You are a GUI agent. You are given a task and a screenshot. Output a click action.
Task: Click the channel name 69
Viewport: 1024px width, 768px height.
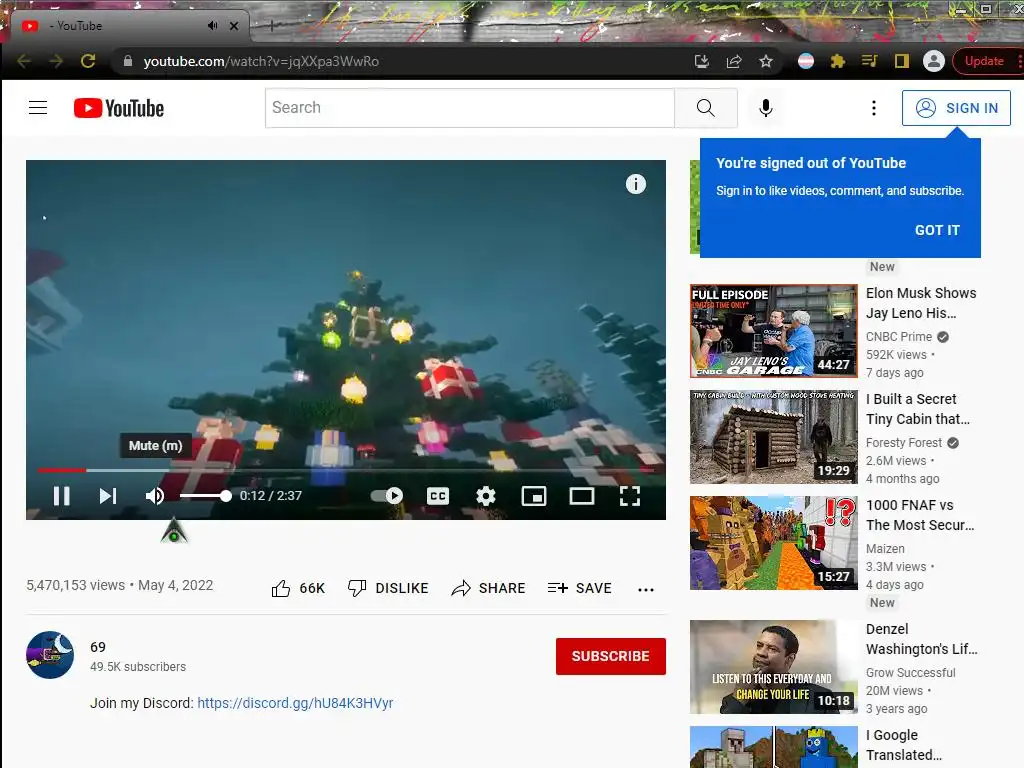click(x=98, y=647)
